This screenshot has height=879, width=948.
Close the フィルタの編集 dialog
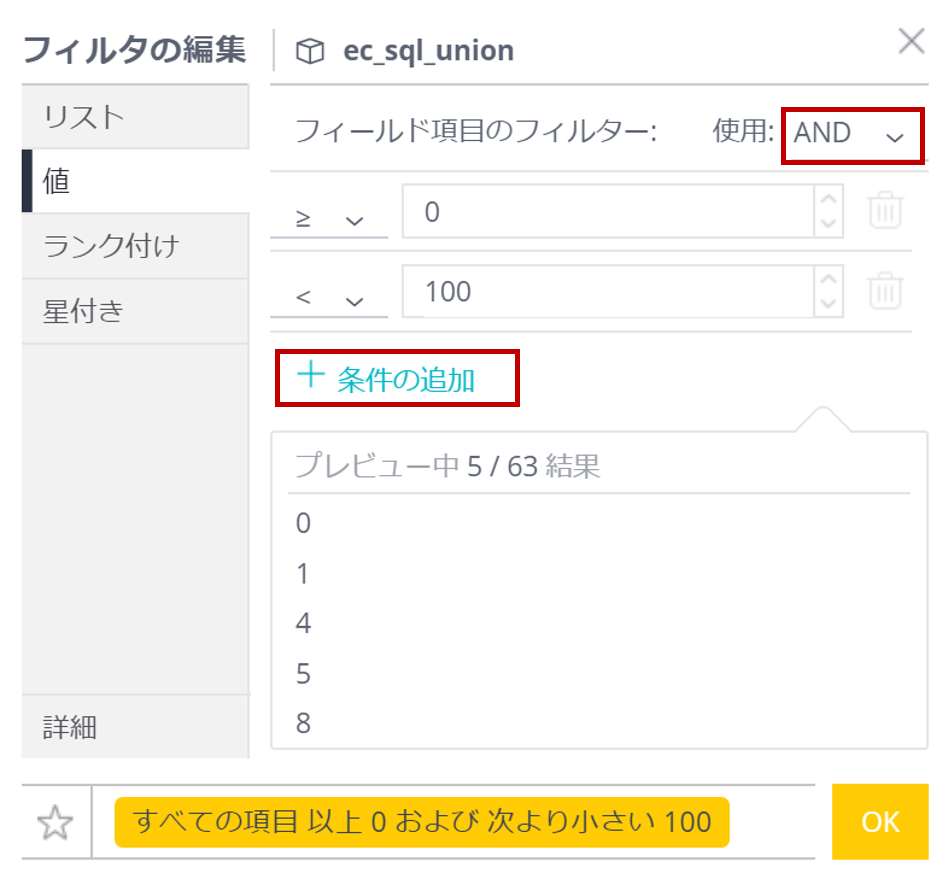pyautogui.click(x=911, y=41)
